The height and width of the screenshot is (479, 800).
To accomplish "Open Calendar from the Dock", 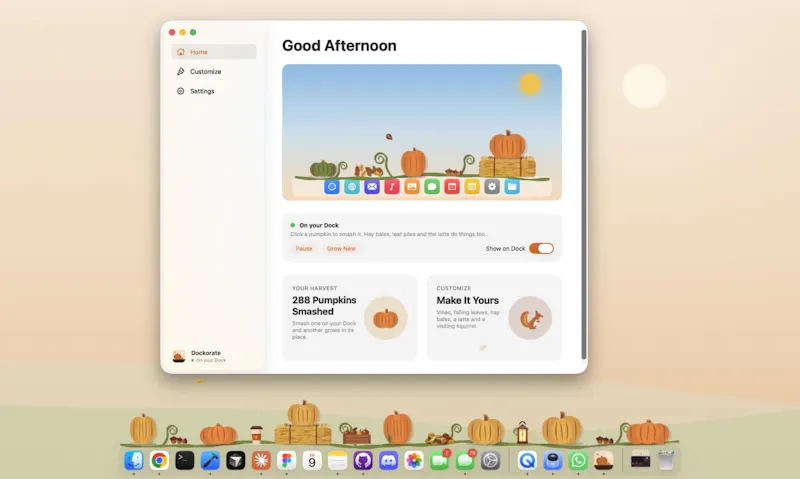I will (x=312, y=461).
